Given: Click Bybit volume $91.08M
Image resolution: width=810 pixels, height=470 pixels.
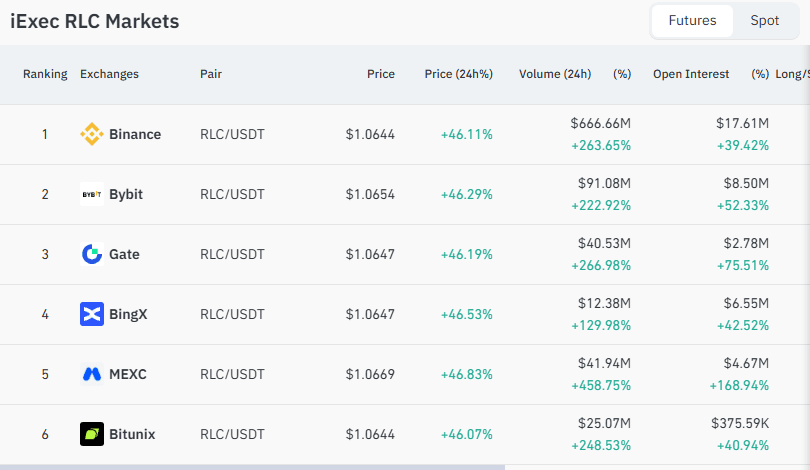Looking at the screenshot, I should 604,183.
